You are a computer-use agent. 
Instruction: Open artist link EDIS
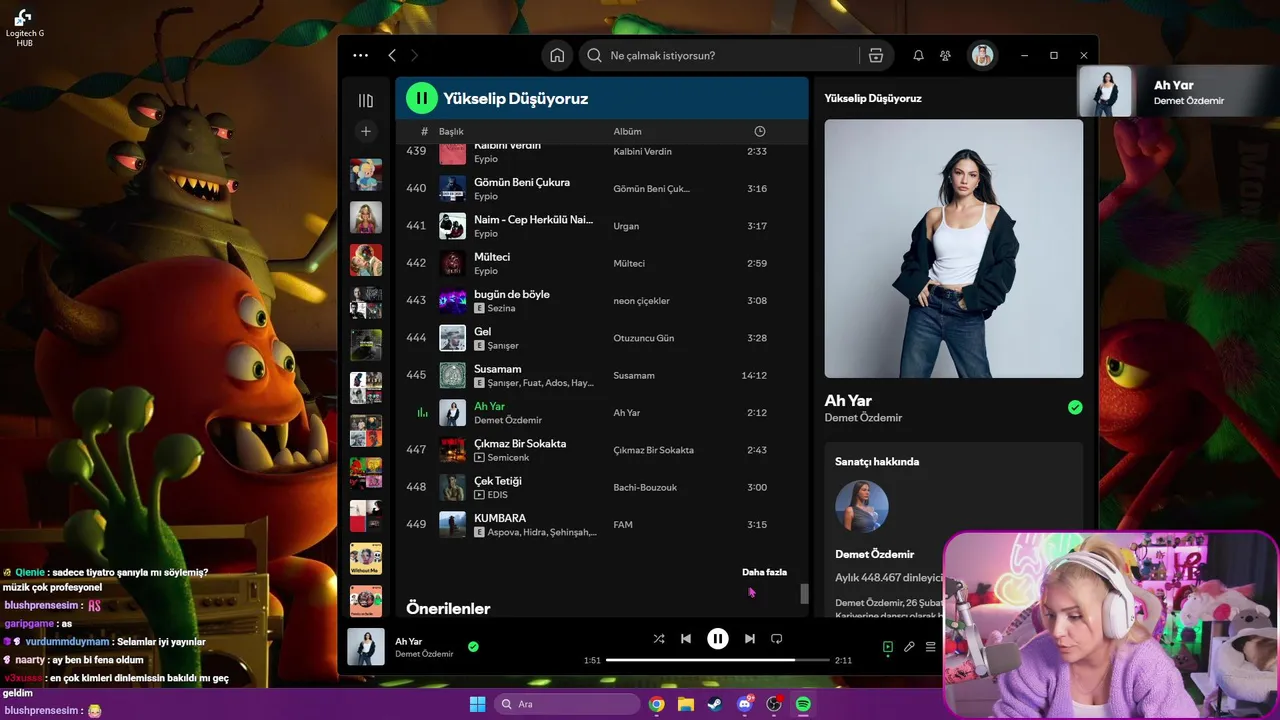(x=499, y=495)
